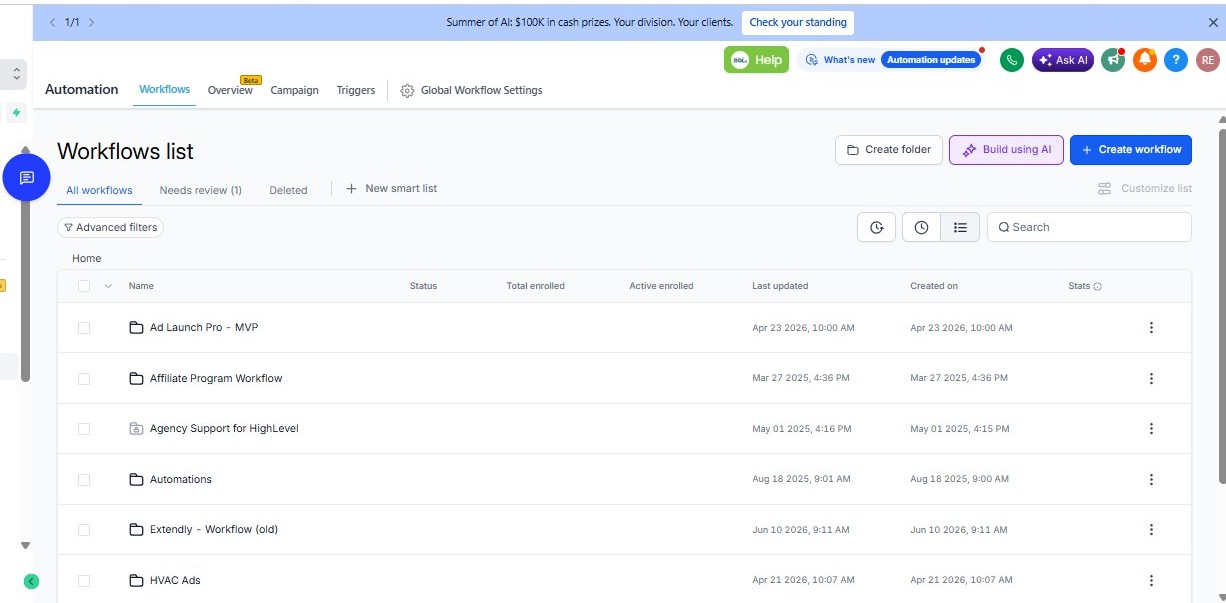The width and height of the screenshot is (1226, 603).
Task: Open the Advanced filters dropdown
Action: point(110,227)
